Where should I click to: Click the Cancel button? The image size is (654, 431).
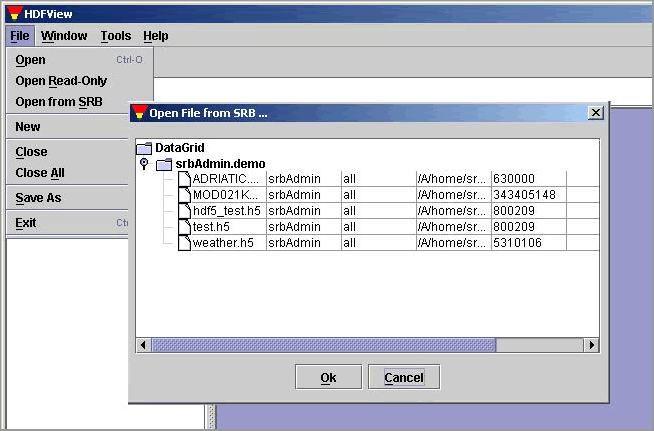coord(404,377)
